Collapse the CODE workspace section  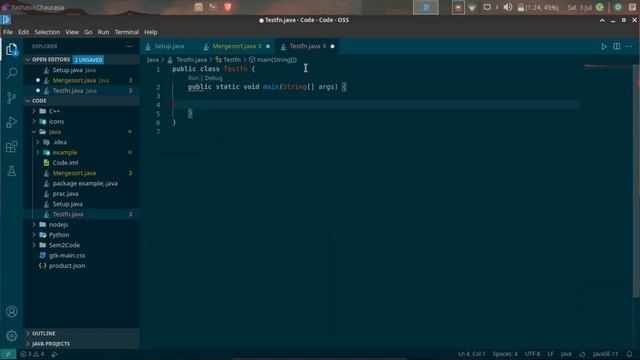pos(81,100)
